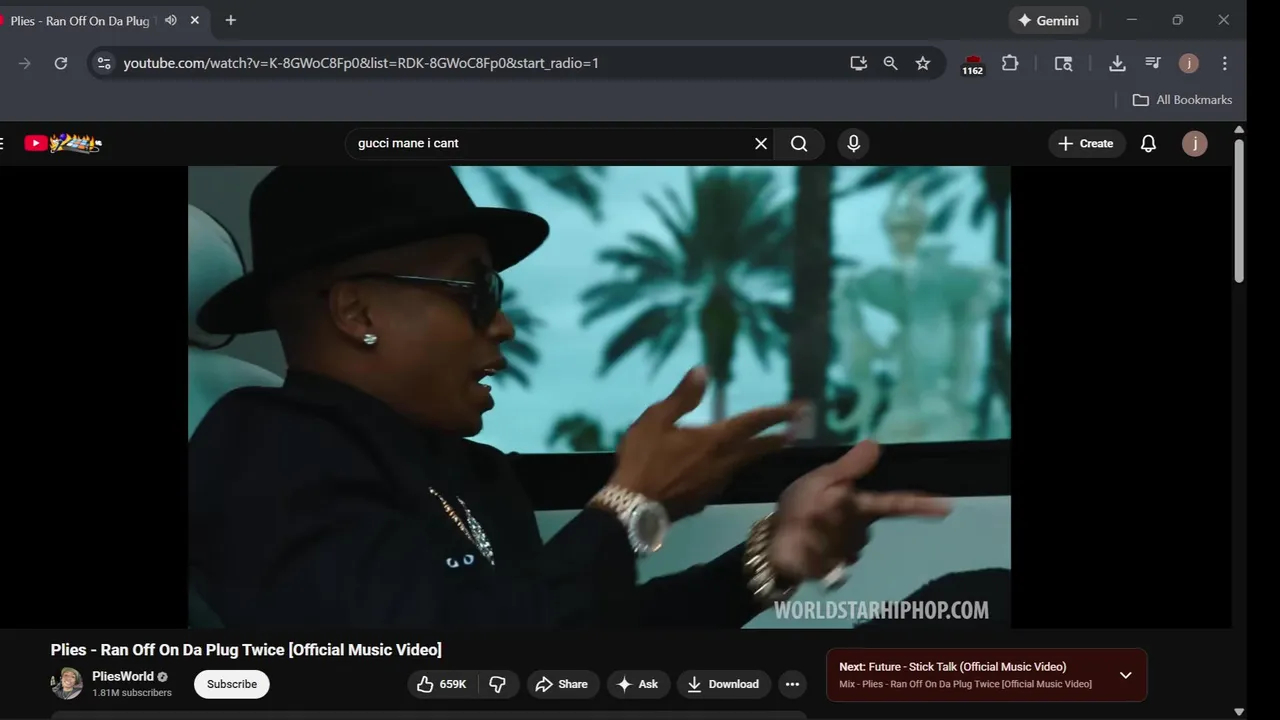The image size is (1280, 720).
Task: Start search with voice microphone
Action: click(853, 143)
